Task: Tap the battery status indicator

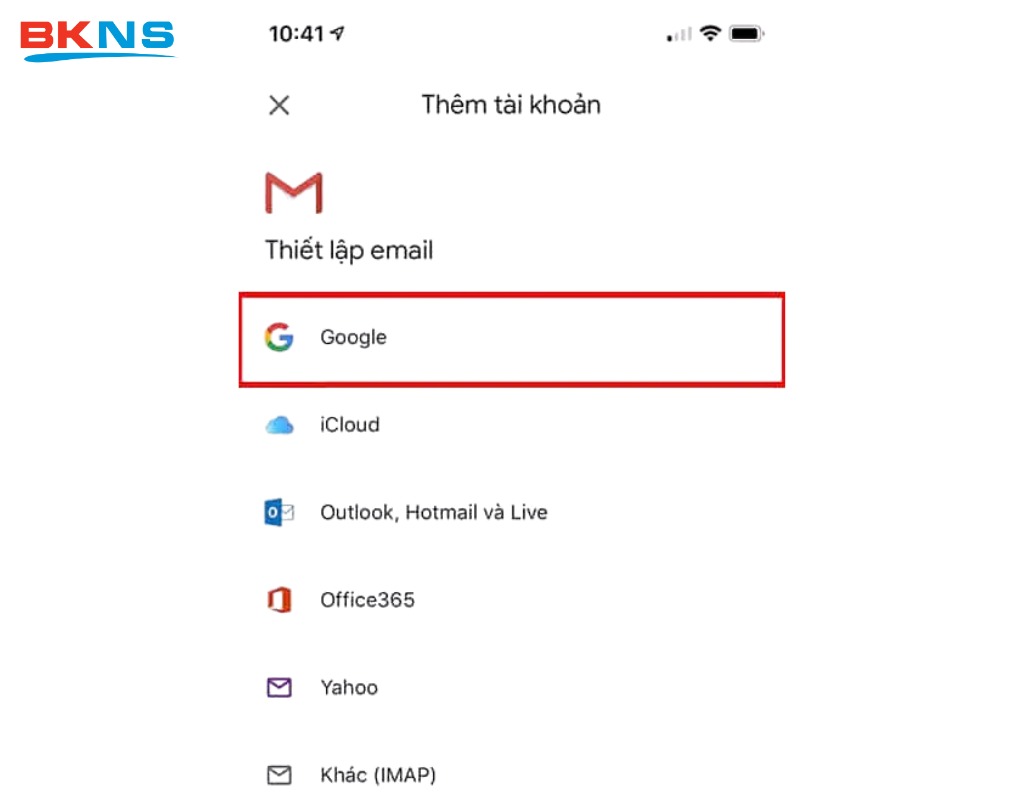Action: tap(746, 33)
